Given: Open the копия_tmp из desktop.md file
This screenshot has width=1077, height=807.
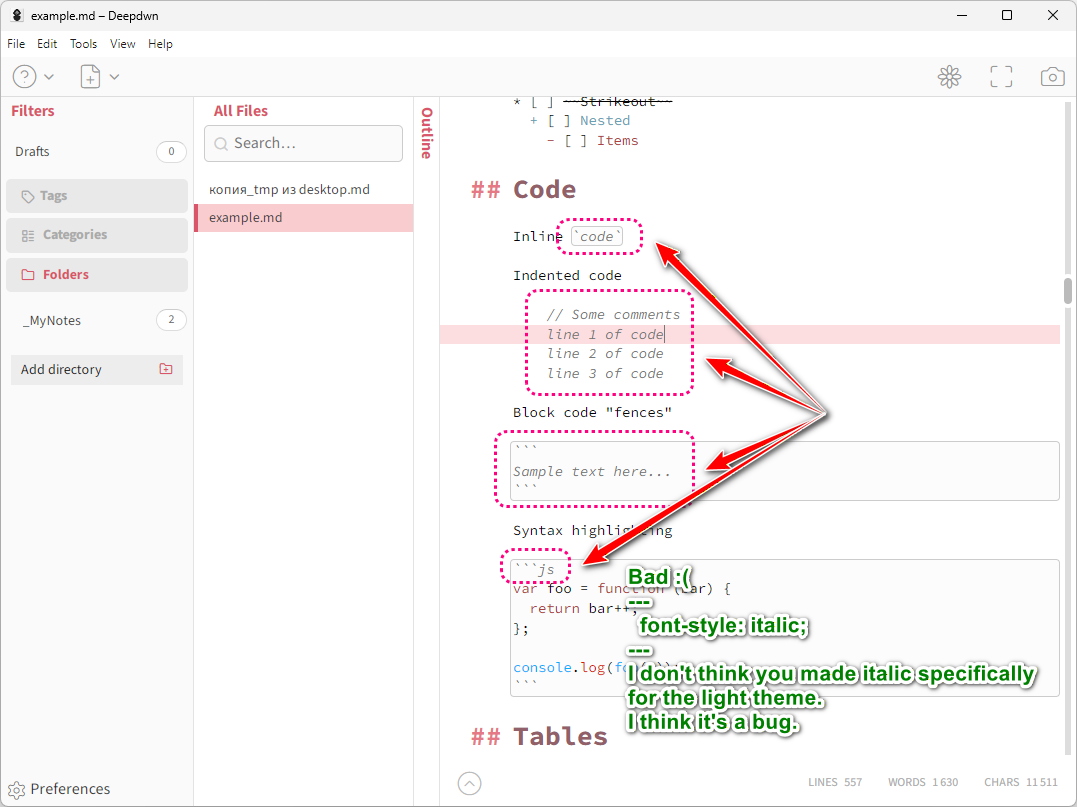Looking at the screenshot, I should pyautogui.click(x=304, y=190).
